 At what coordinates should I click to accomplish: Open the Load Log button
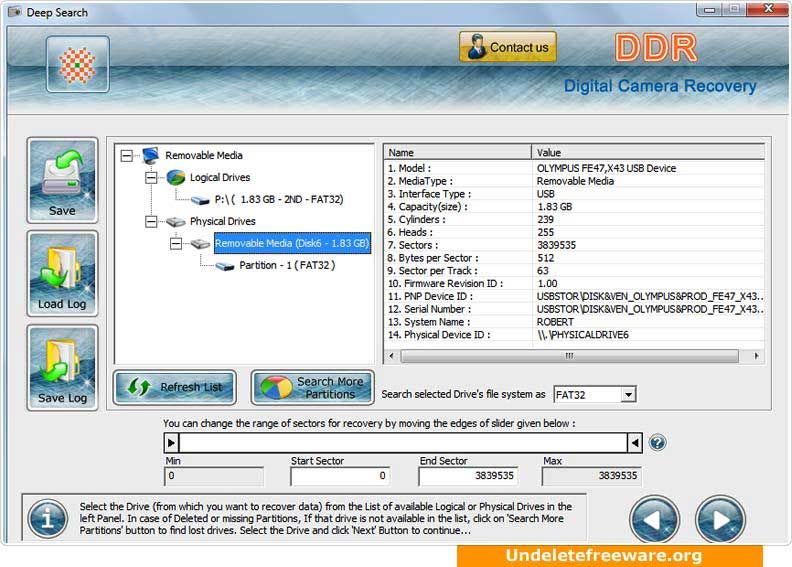tap(62, 274)
